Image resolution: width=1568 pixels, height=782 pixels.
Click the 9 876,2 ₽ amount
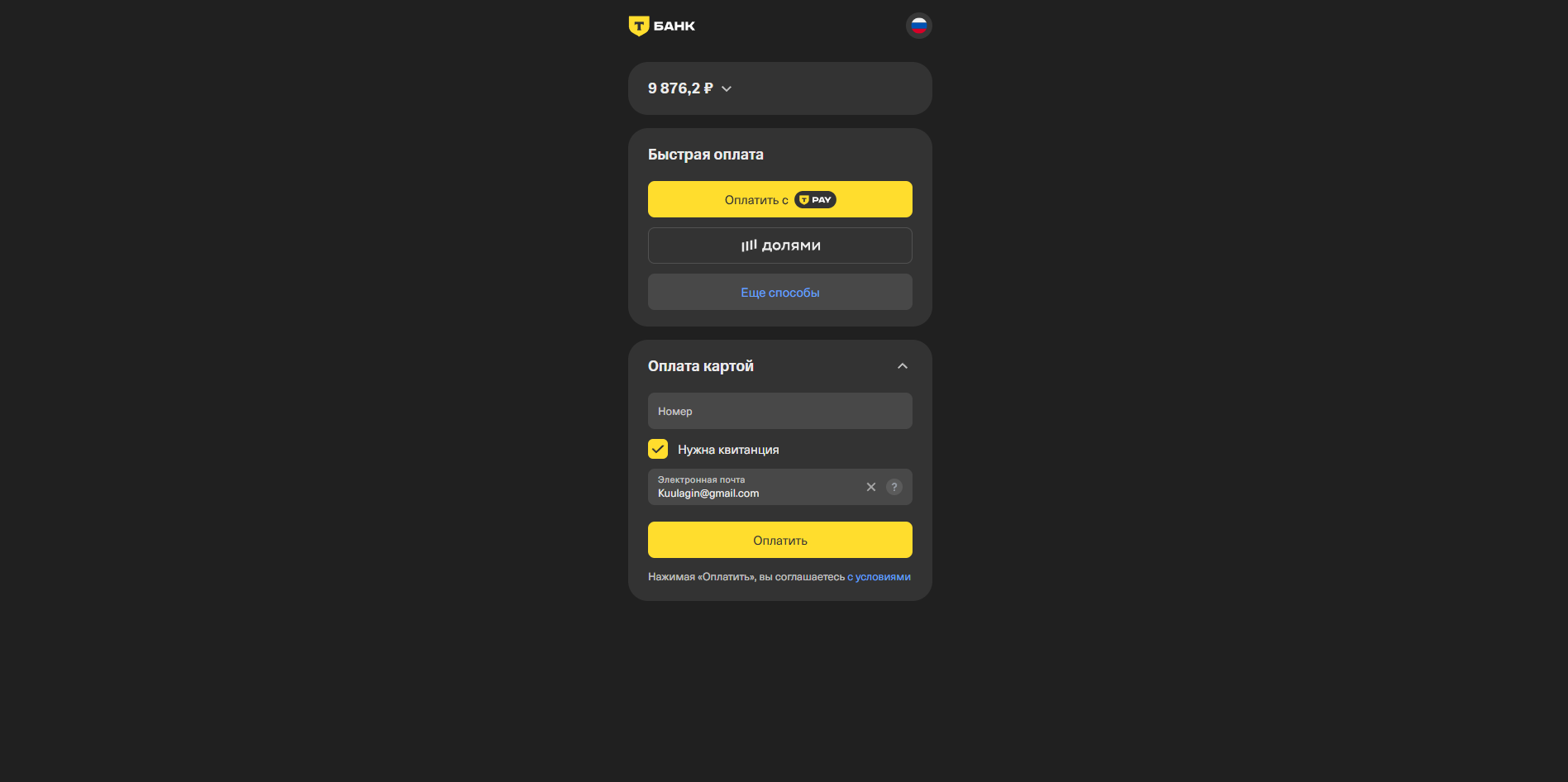point(680,88)
